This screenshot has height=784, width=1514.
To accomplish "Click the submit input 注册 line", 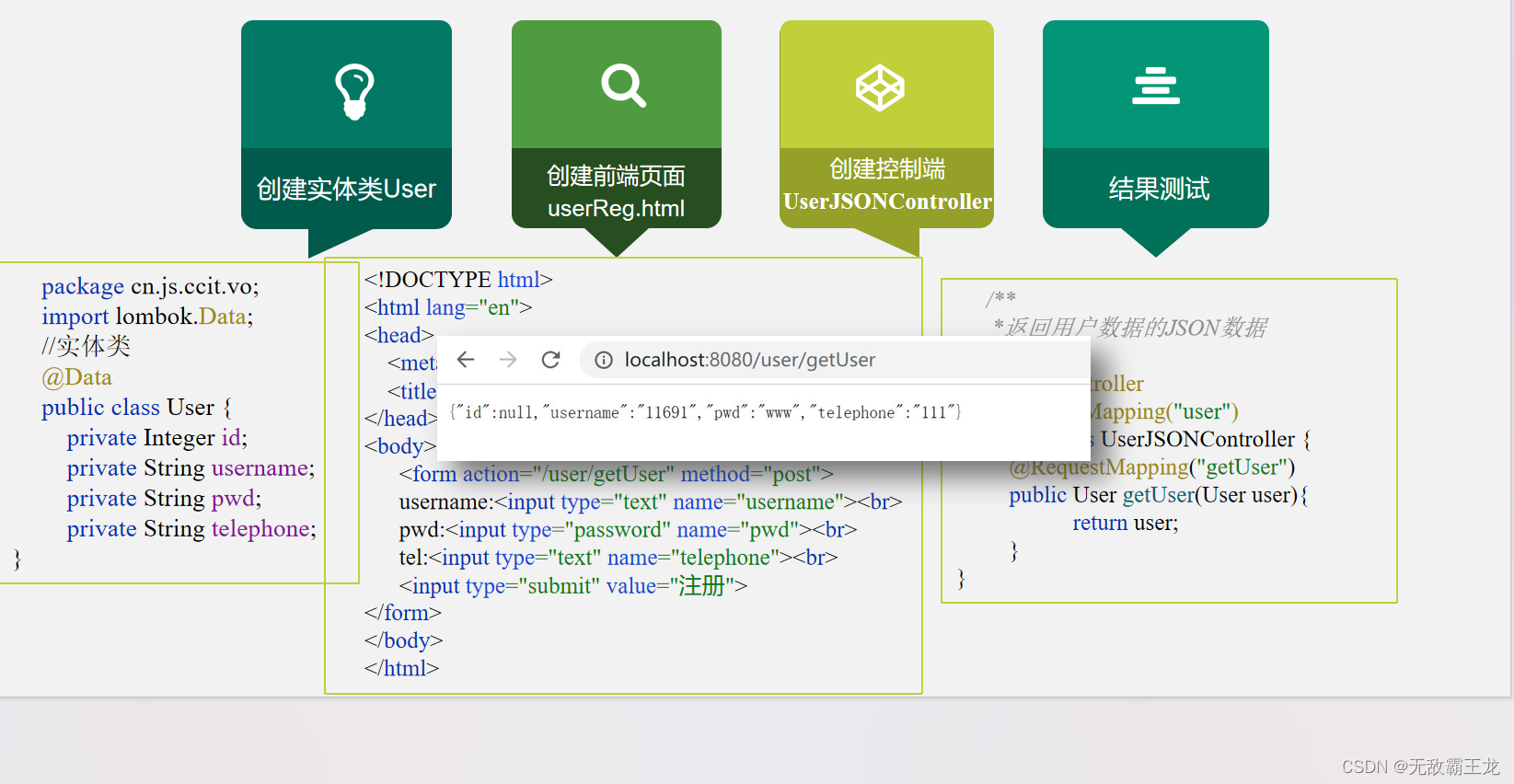I will pos(573,586).
